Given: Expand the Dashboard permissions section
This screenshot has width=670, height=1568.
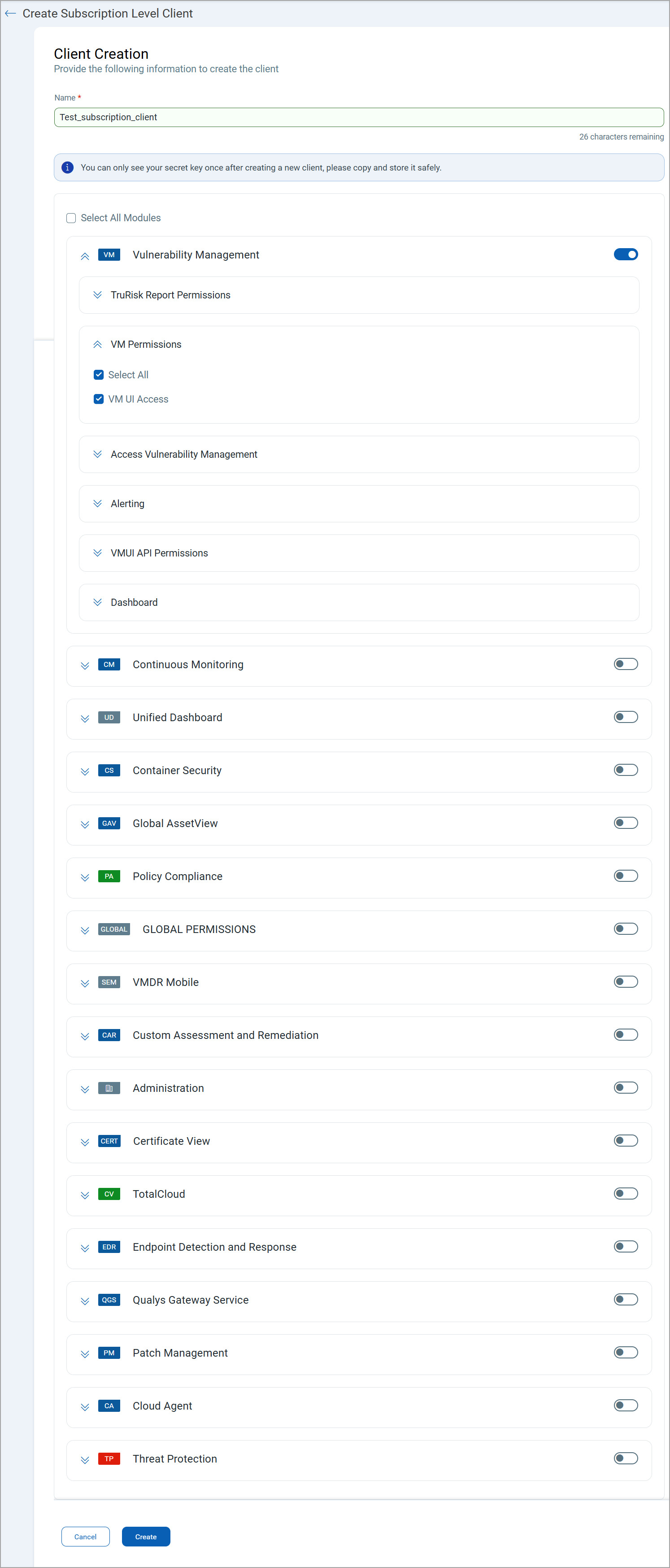Looking at the screenshot, I should coord(97,602).
